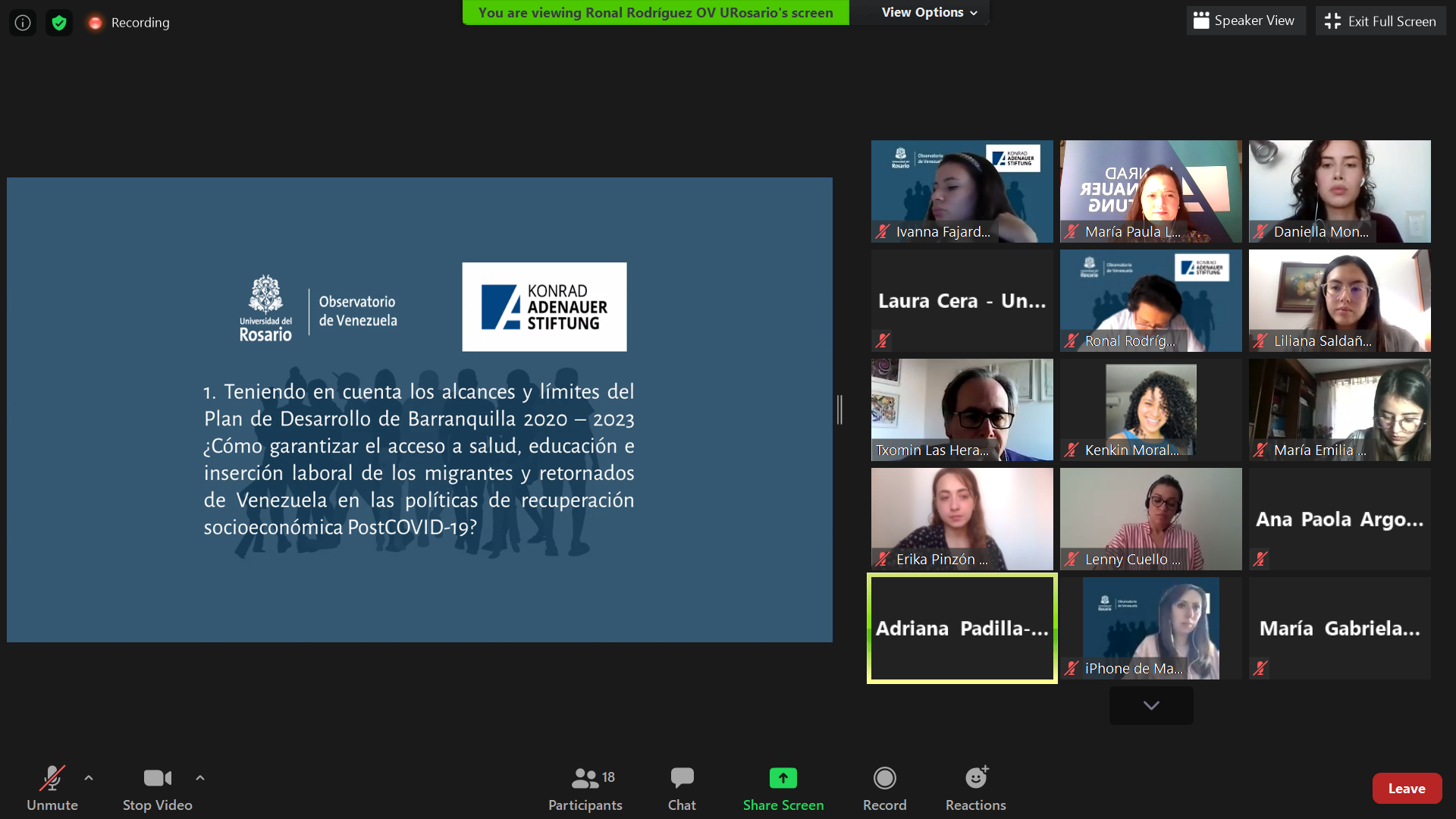The image size is (1456, 819).
Task: Click the gallery panel resize divider
Action: (839, 409)
